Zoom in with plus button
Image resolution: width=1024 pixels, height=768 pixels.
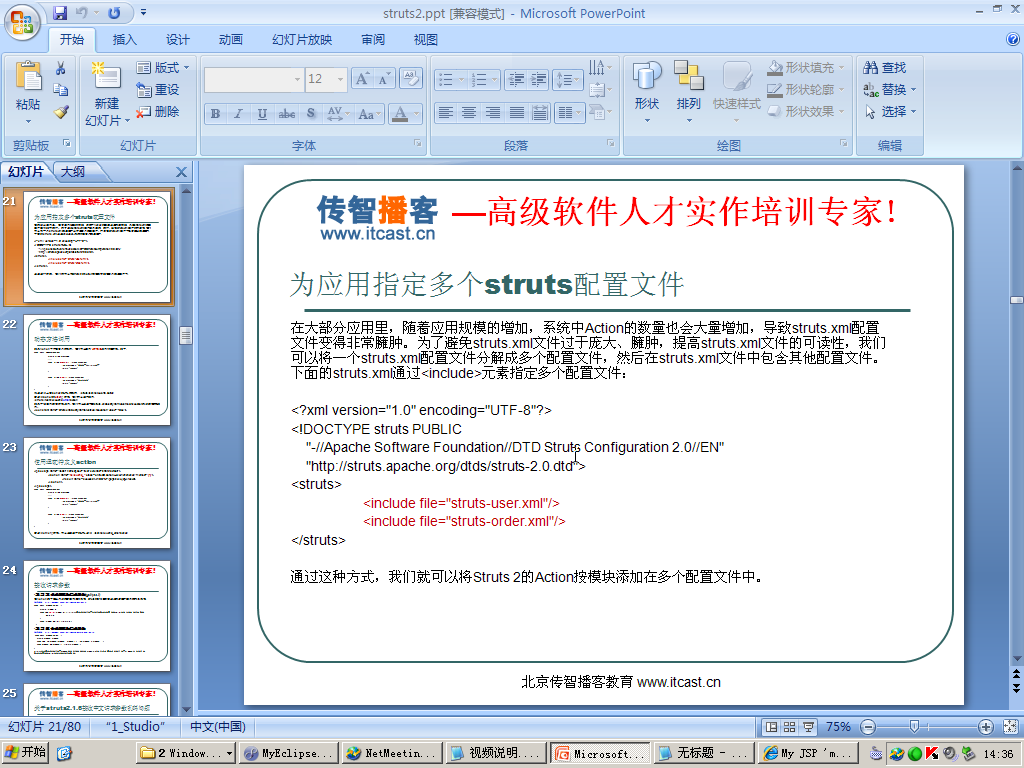coord(986,727)
